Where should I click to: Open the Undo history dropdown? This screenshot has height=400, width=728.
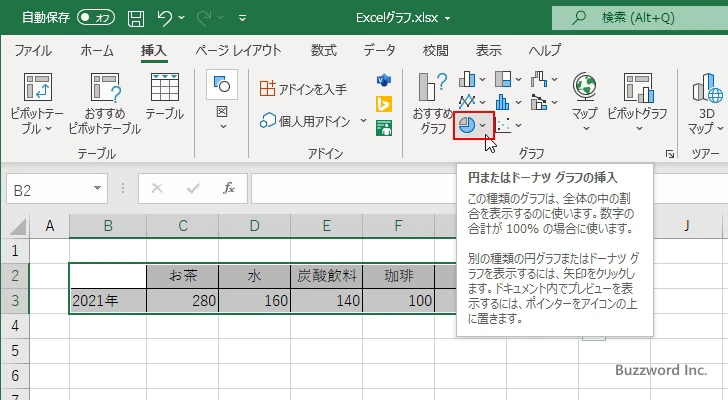[x=182, y=18]
